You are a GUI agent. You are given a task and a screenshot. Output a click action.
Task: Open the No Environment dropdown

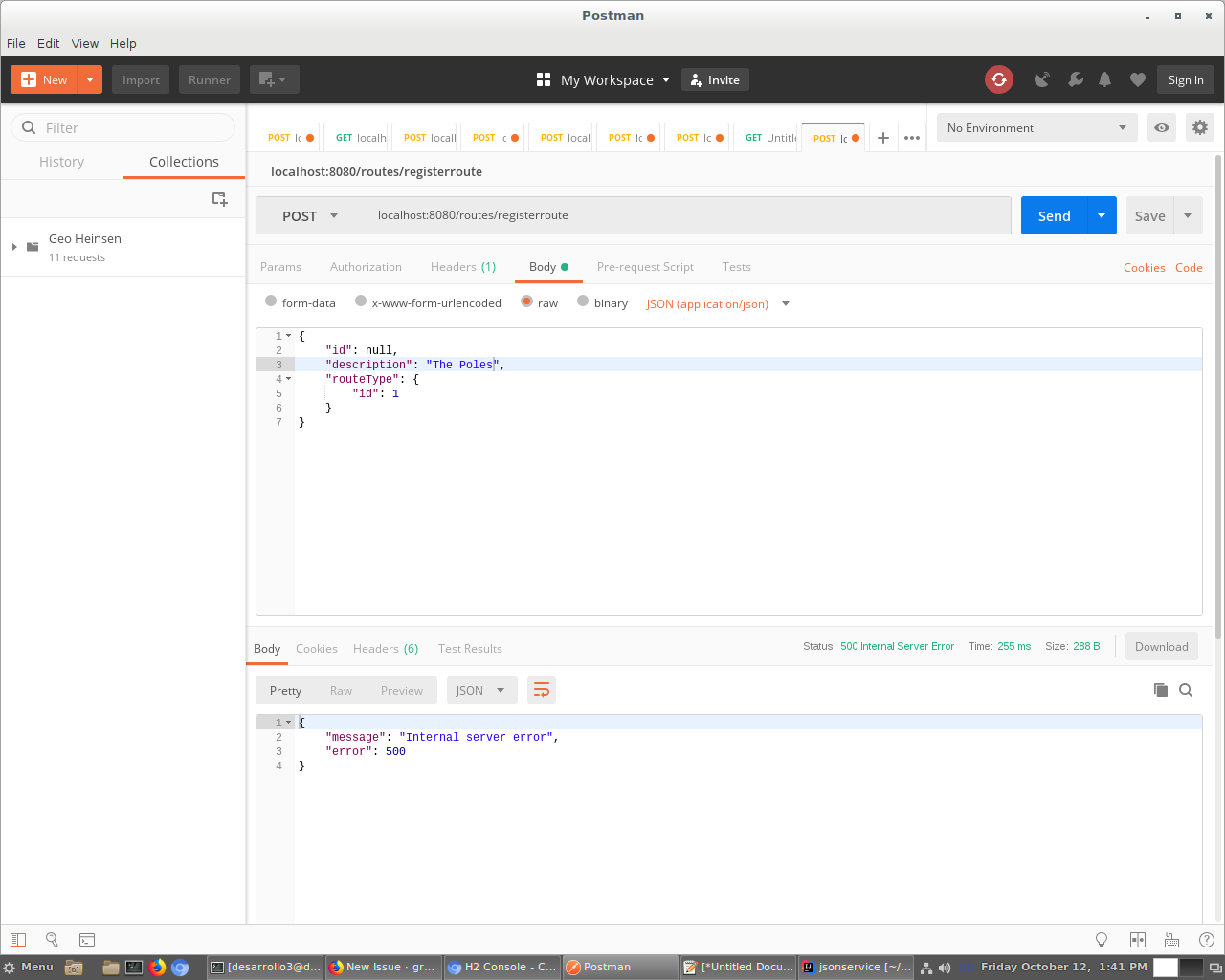tap(1037, 127)
